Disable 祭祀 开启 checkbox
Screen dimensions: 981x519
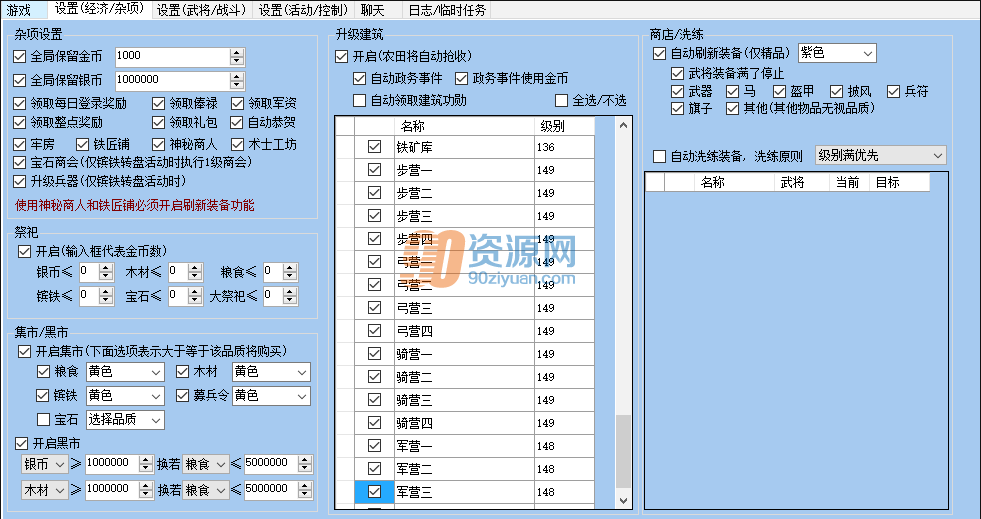tap(24, 251)
